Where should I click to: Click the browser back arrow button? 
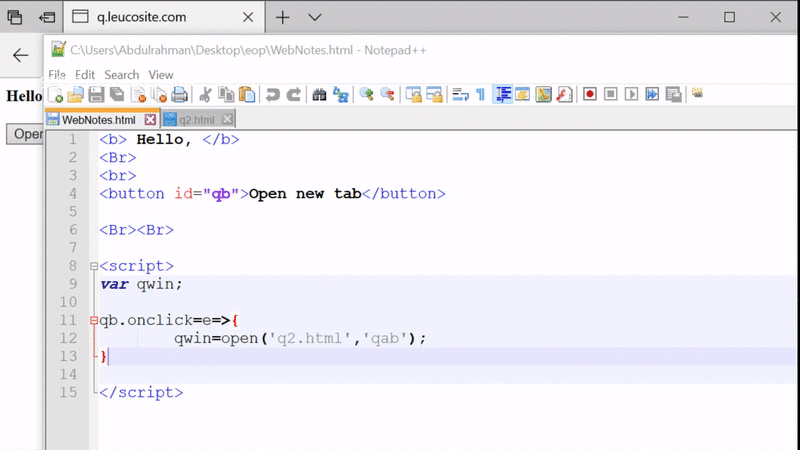click(20, 56)
